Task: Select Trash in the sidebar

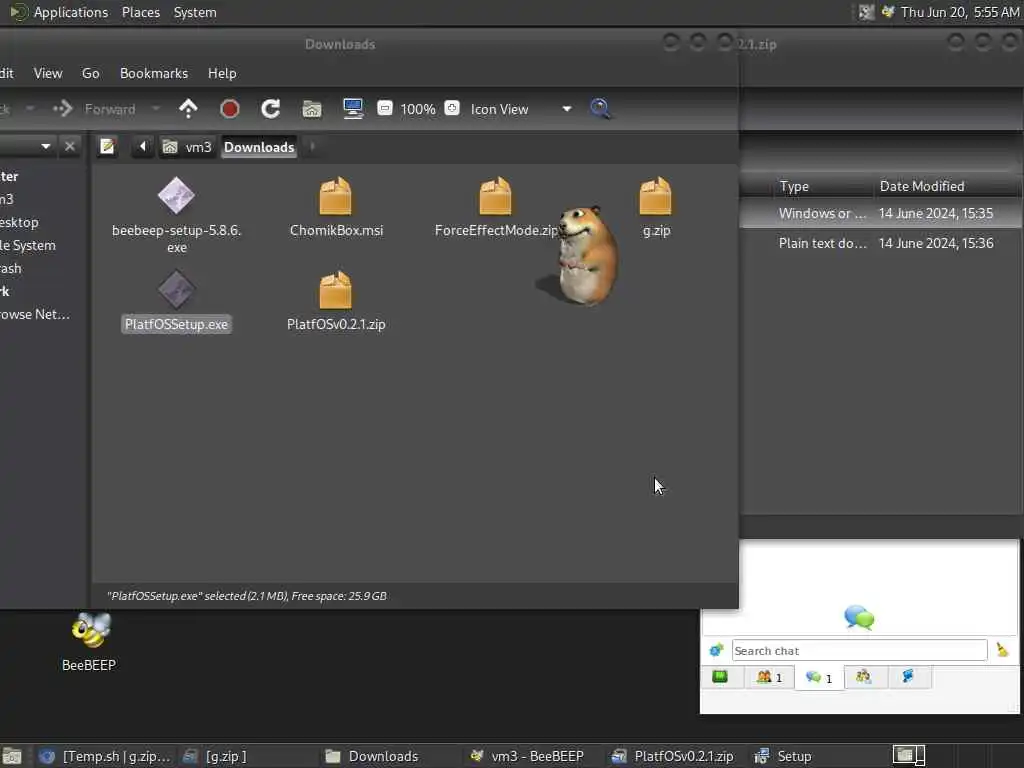Action: point(11,268)
